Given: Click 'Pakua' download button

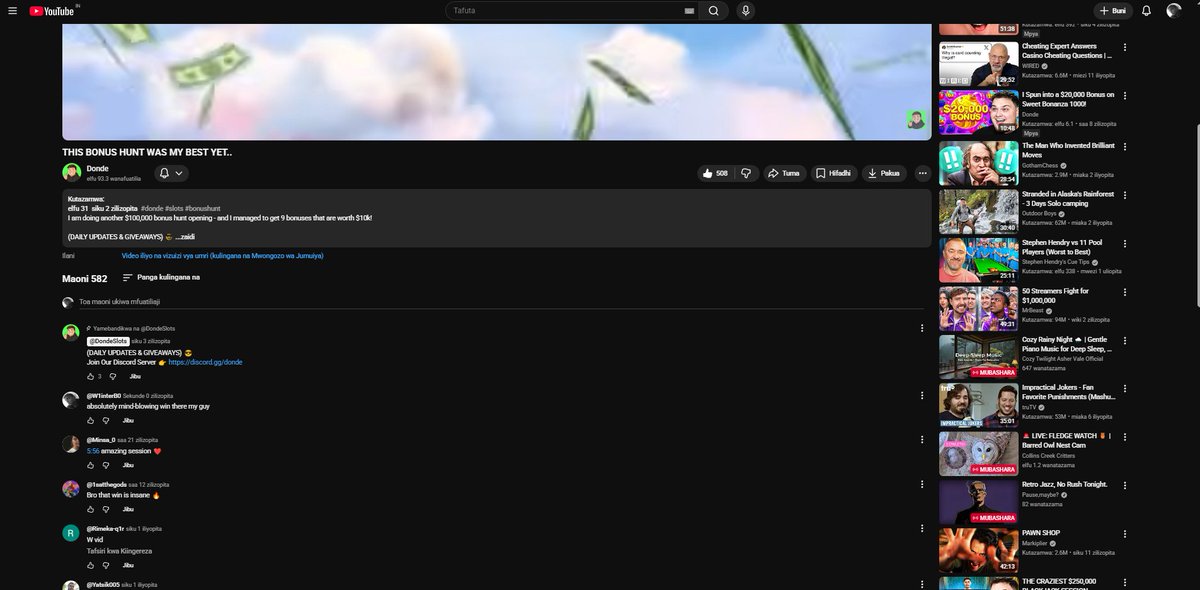Looking at the screenshot, I should [884, 173].
